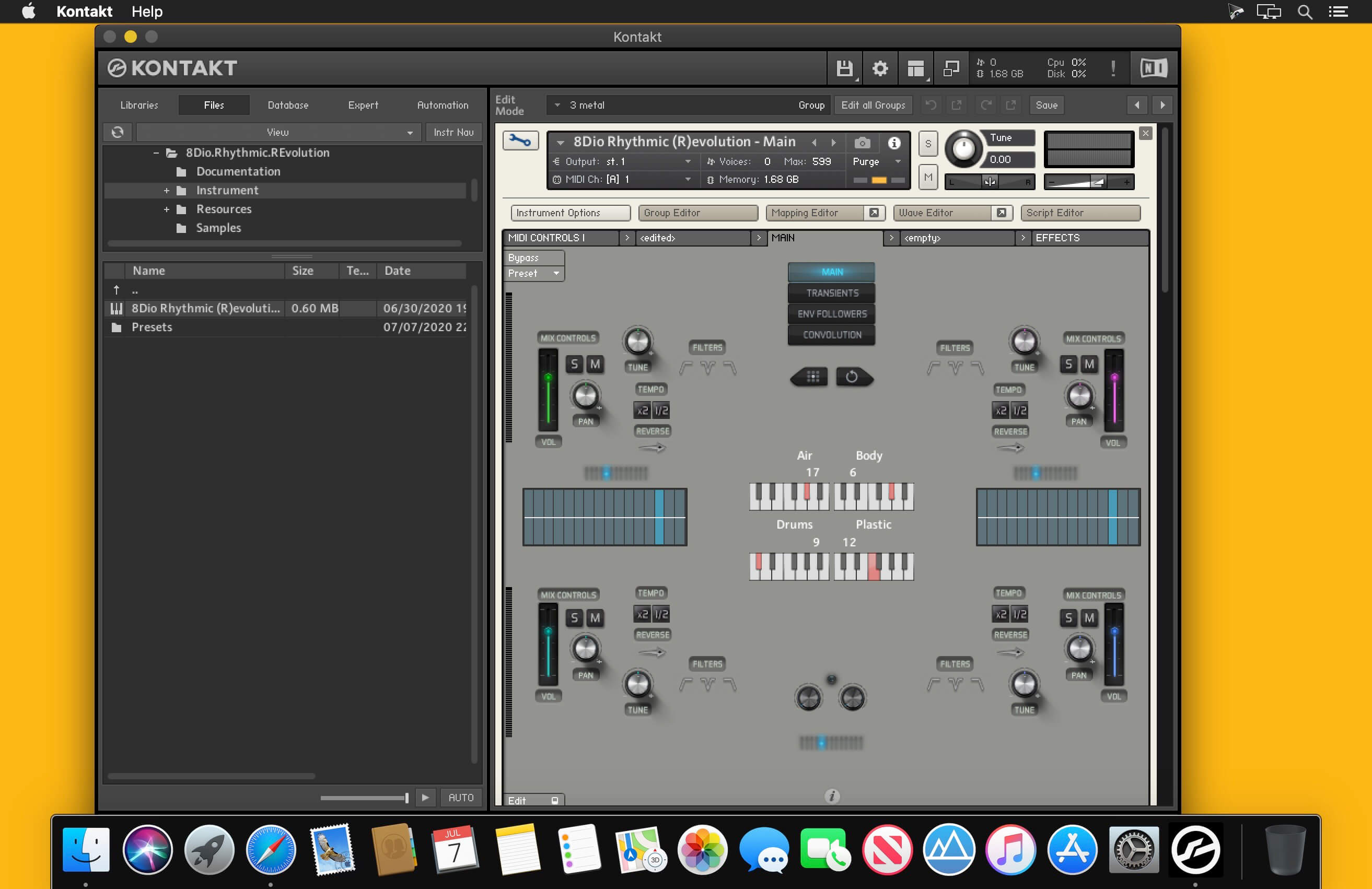
Task: Click the wrench edit mode icon
Action: [520, 141]
